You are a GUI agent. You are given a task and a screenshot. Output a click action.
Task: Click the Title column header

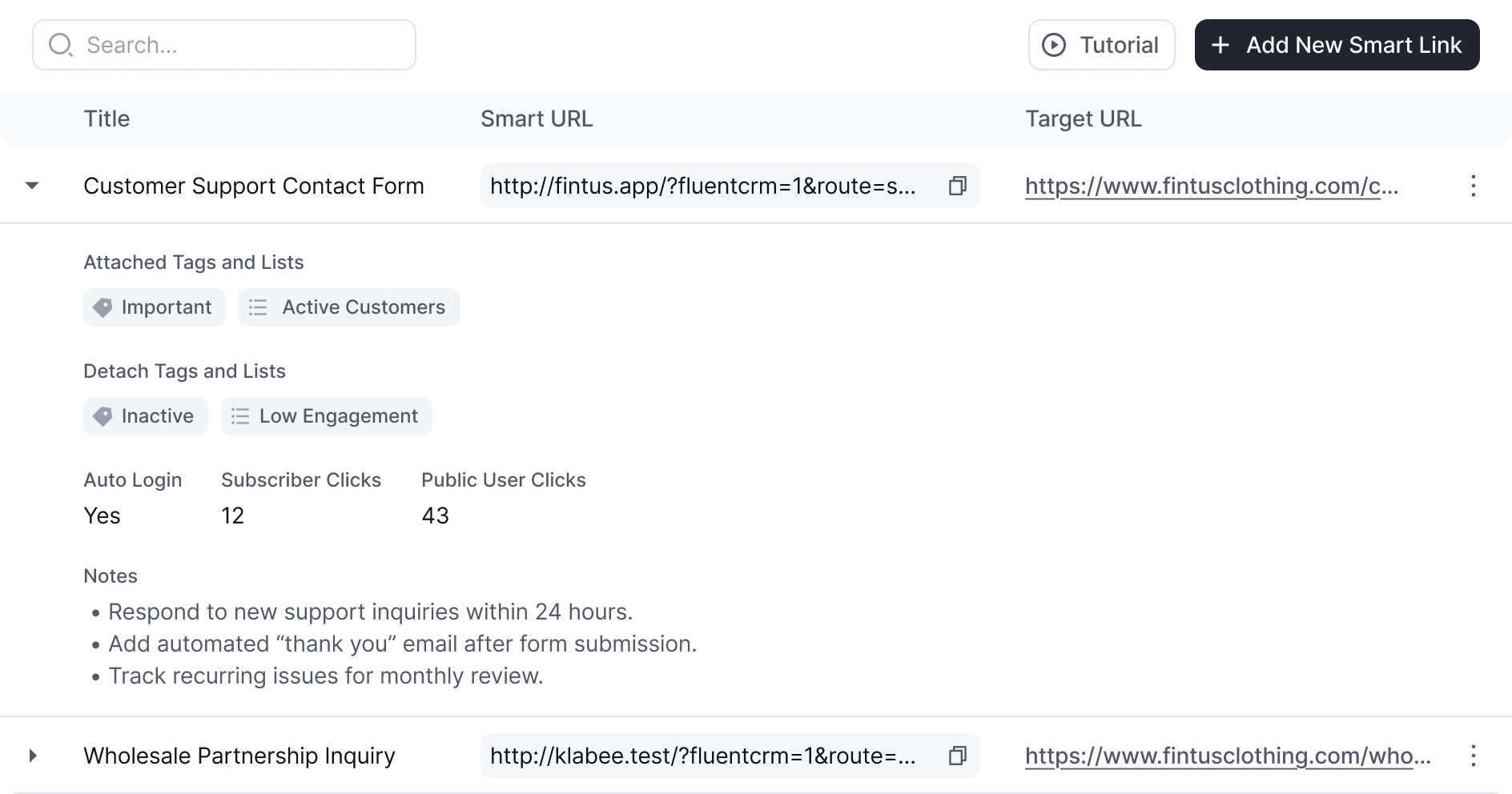pyautogui.click(x=107, y=118)
